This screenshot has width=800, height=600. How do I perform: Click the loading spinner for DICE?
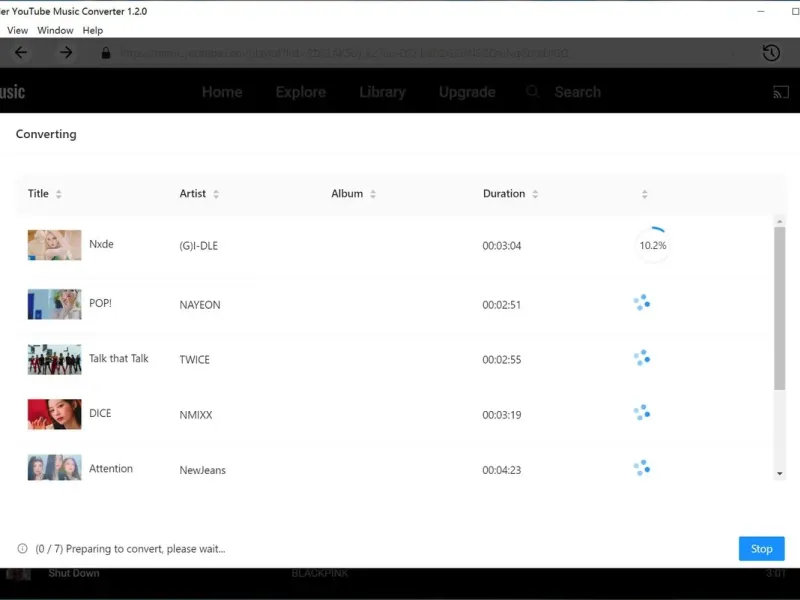[x=642, y=412]
